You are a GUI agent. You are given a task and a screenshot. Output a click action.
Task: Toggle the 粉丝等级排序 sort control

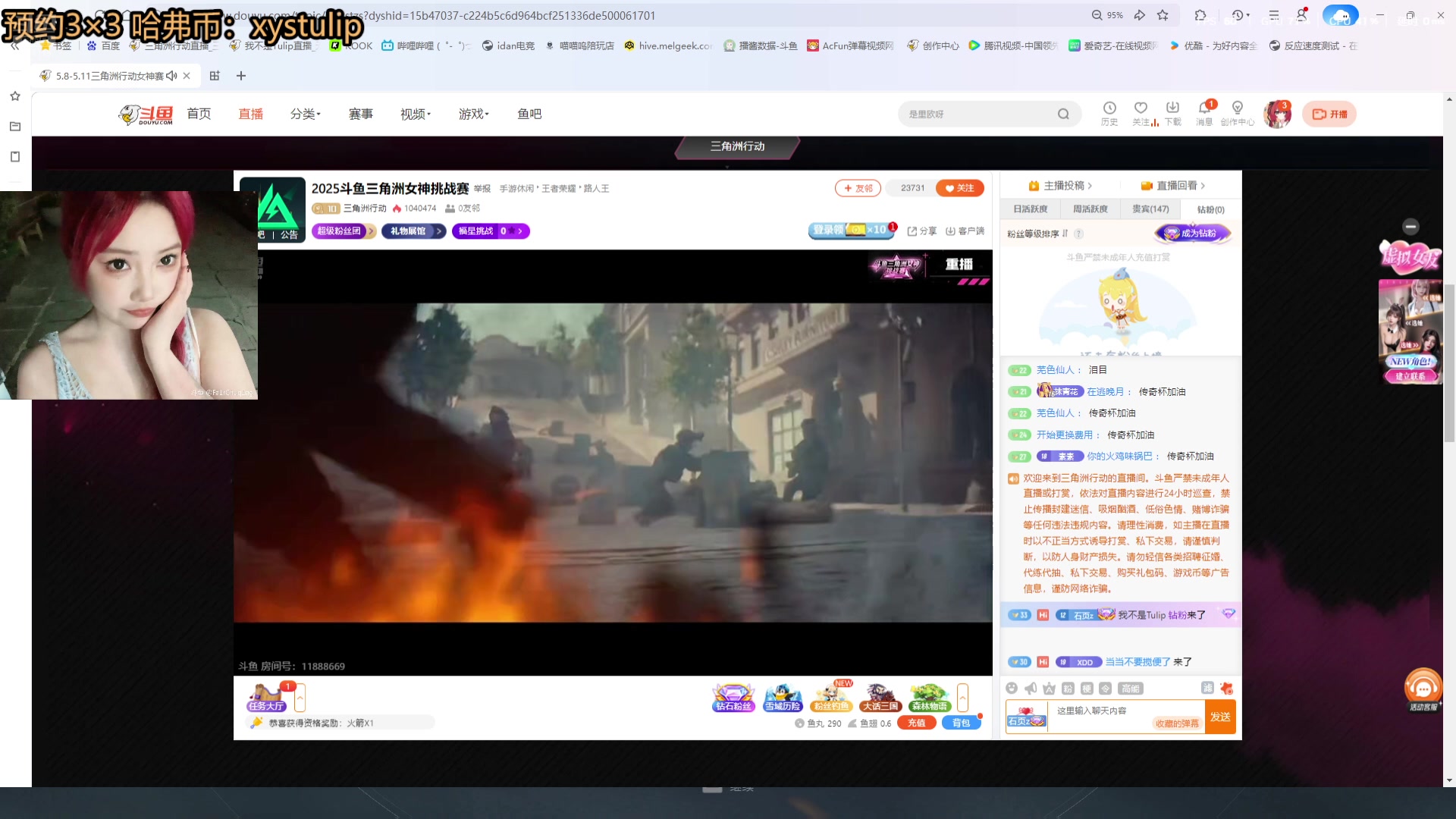(1037, 234)
